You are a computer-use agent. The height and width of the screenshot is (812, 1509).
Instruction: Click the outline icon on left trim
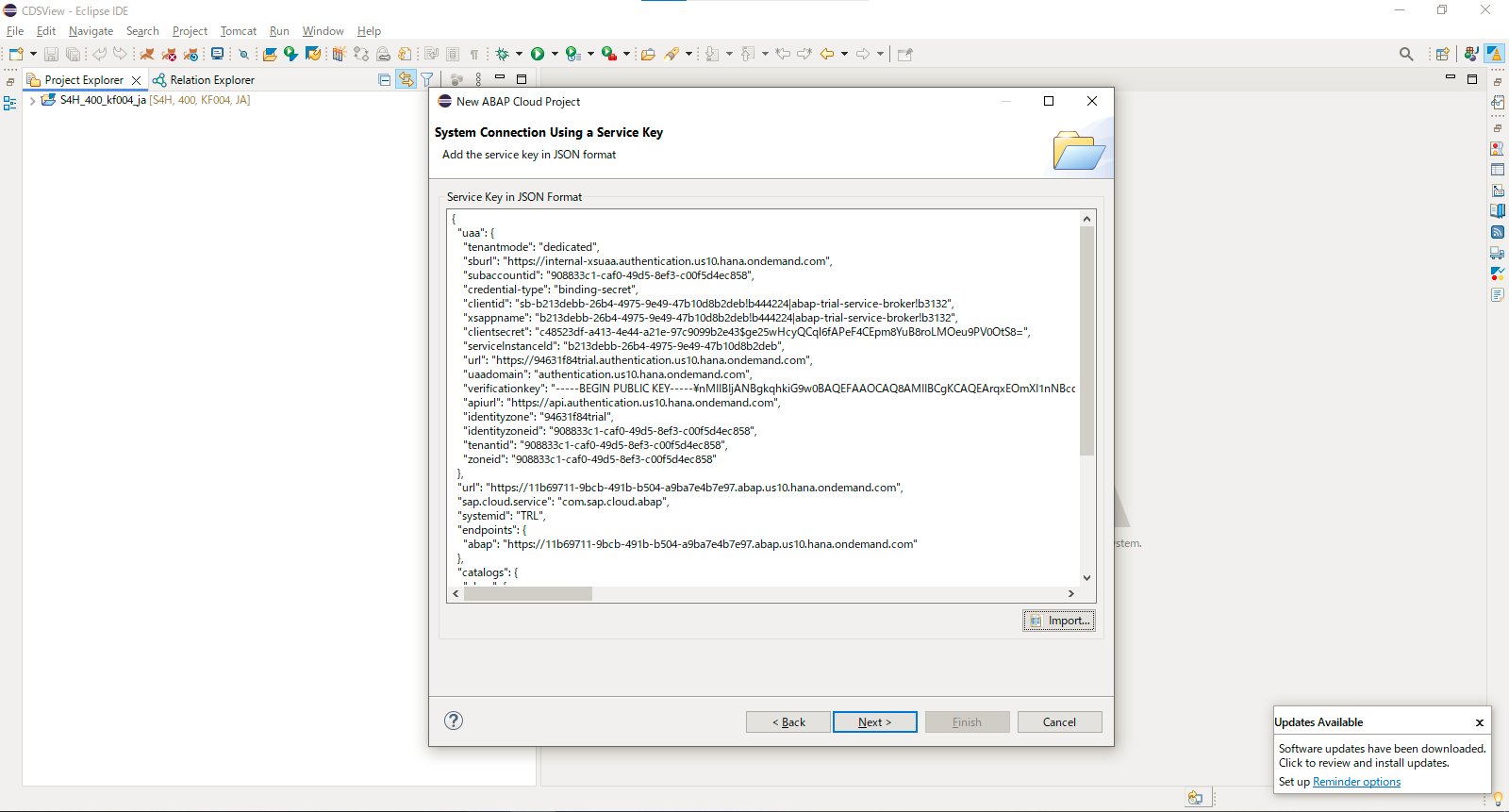[x=10, y=104]
